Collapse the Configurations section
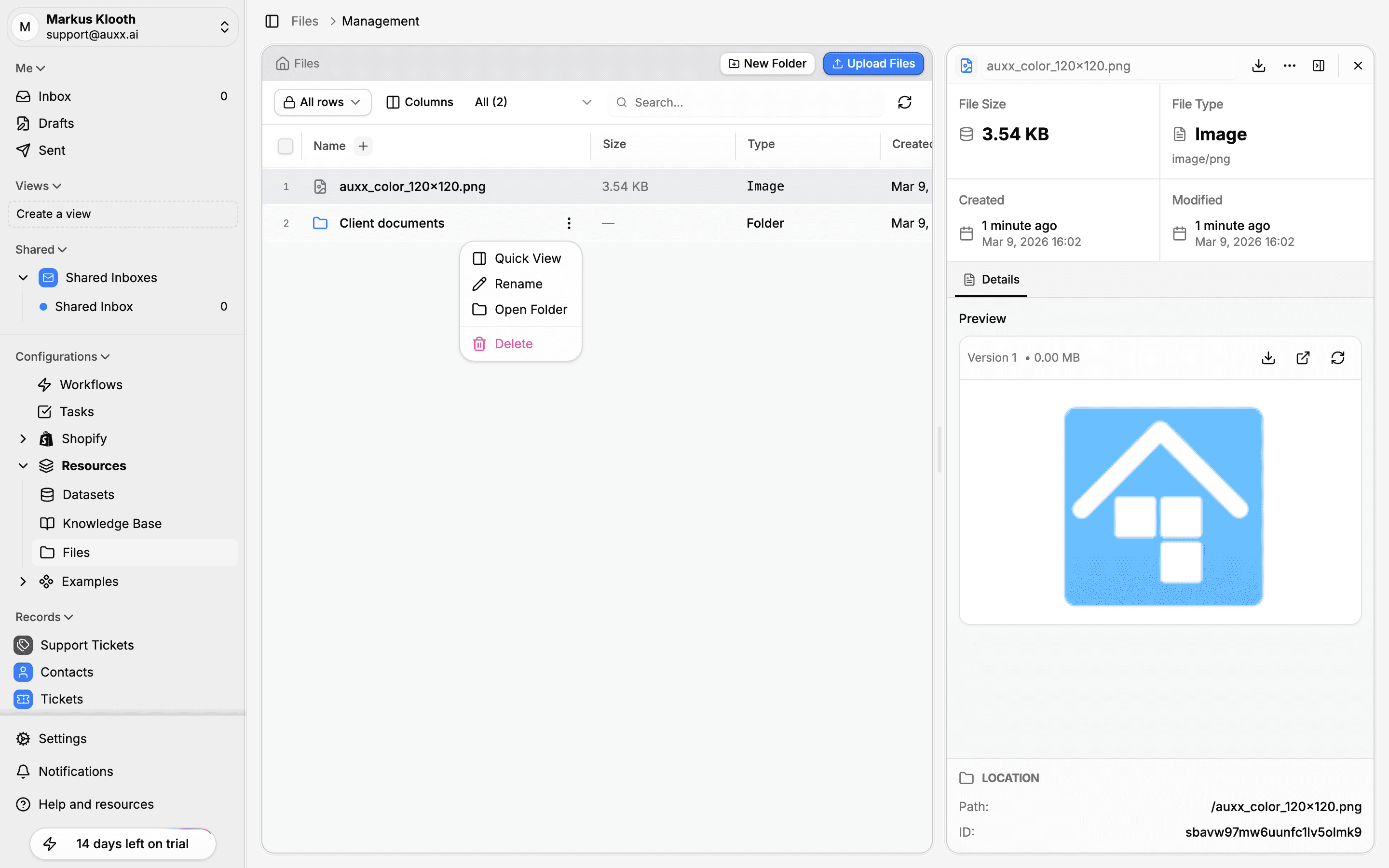Viewport: 1389px width, 868px height. click(x=63, y=356)
